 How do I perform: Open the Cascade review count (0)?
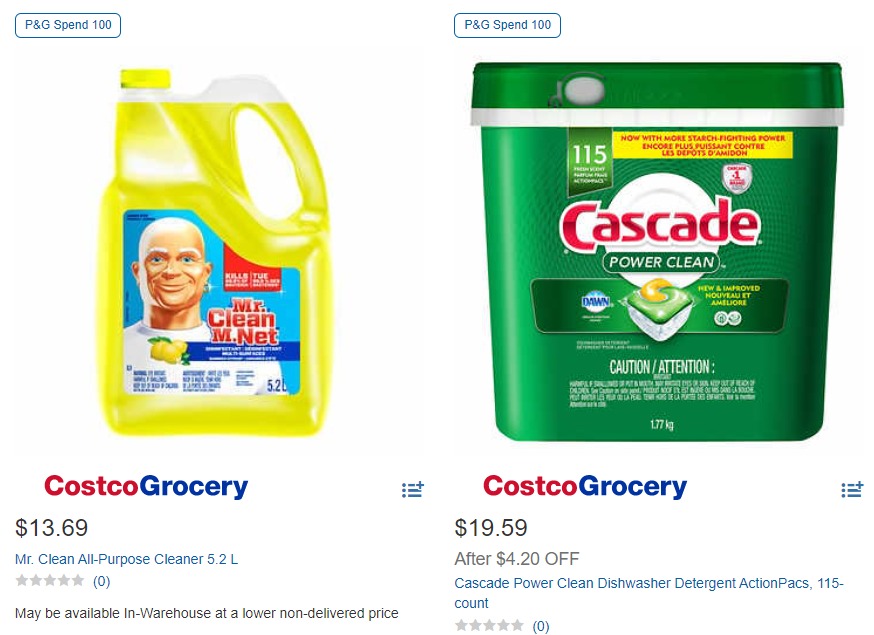(x=541, y=626)
